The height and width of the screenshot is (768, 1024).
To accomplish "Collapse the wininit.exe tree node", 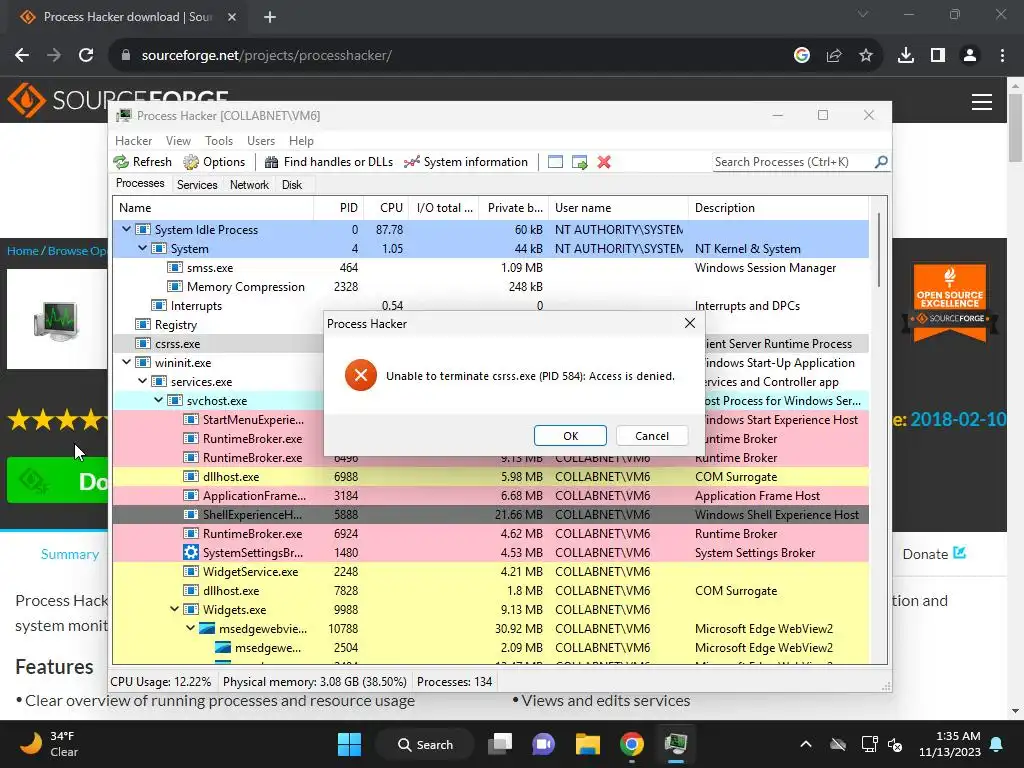I will [127, 362].
